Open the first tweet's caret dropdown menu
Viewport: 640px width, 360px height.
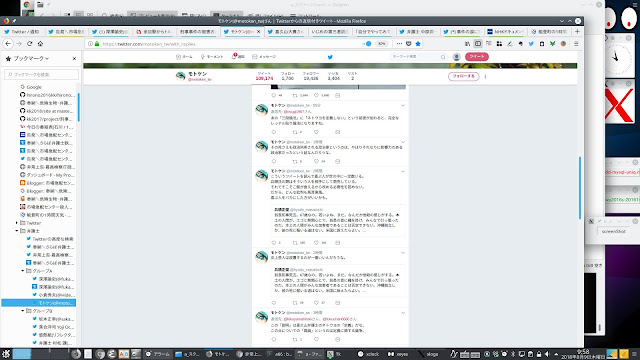click(403, 106)
